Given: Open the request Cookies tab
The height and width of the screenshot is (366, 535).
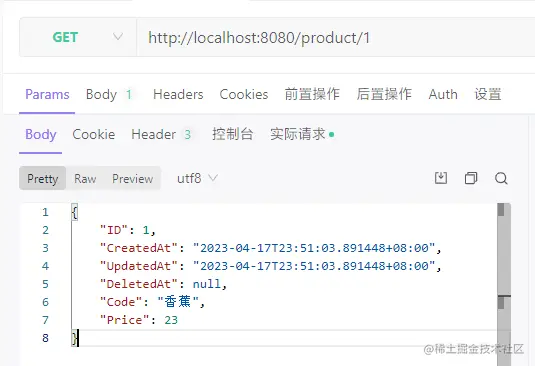Looking at the screenshot, I should click(x=244, y=94).
